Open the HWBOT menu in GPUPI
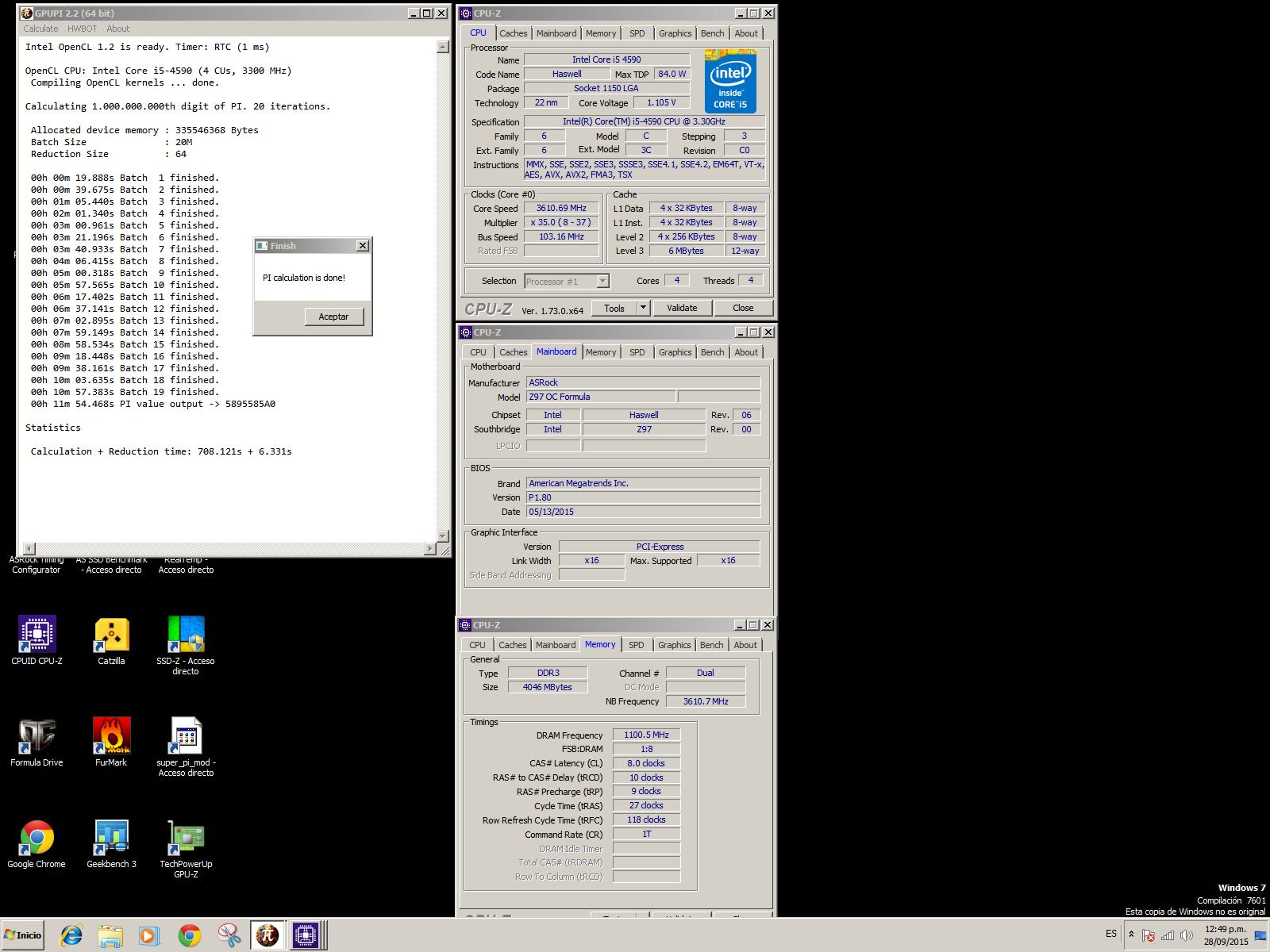 pos(82,29)
